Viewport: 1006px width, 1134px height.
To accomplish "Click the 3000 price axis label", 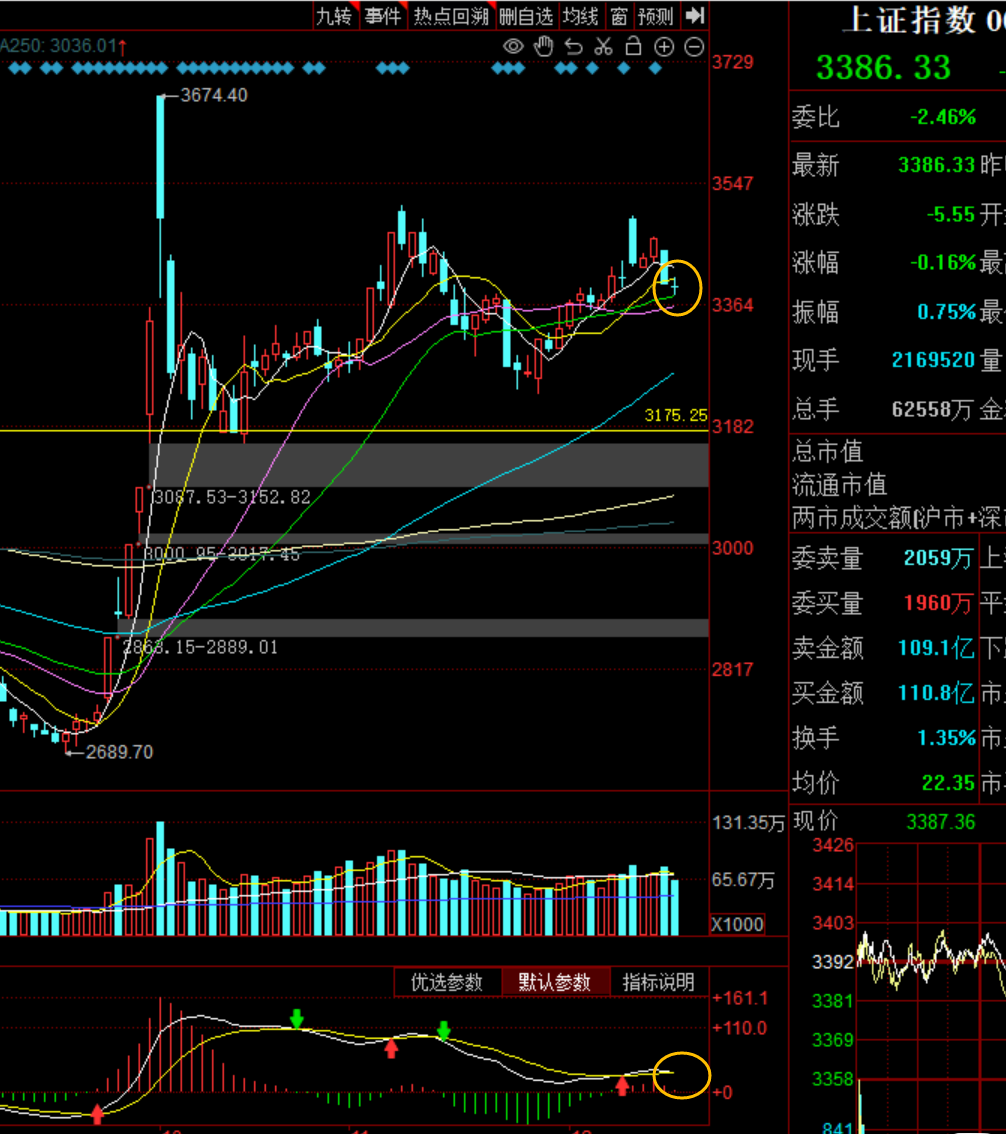I will [x=733, y=548].
